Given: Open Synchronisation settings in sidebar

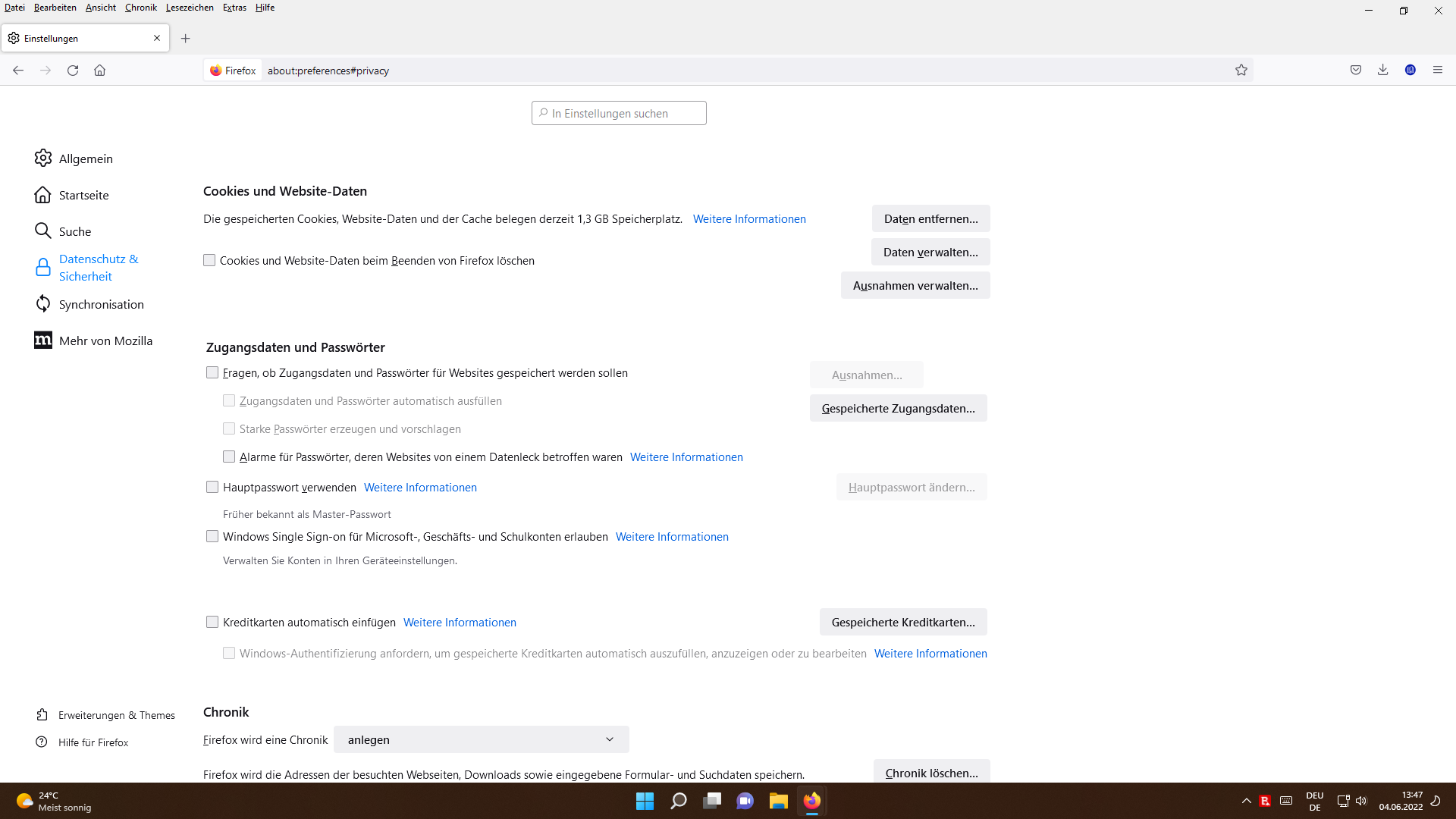Looking at the screenshot, I should click(x=101, y=304).
